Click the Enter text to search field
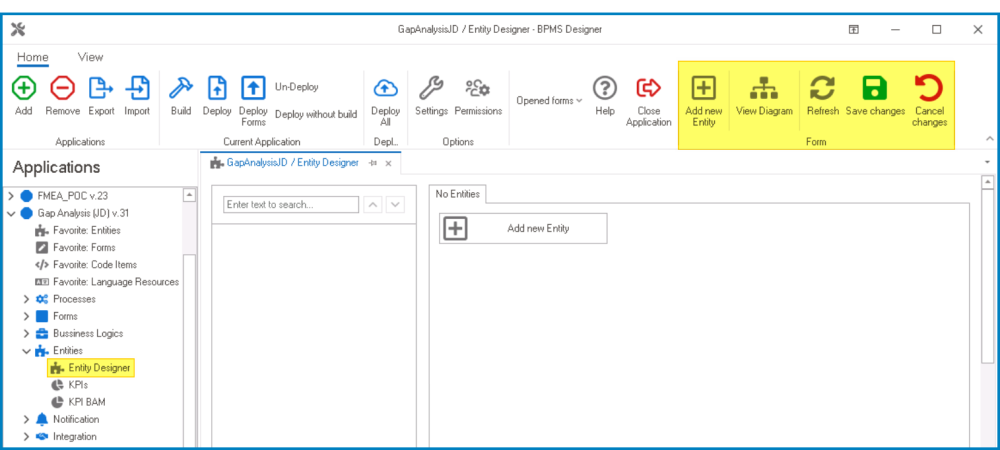 [291, 205]
